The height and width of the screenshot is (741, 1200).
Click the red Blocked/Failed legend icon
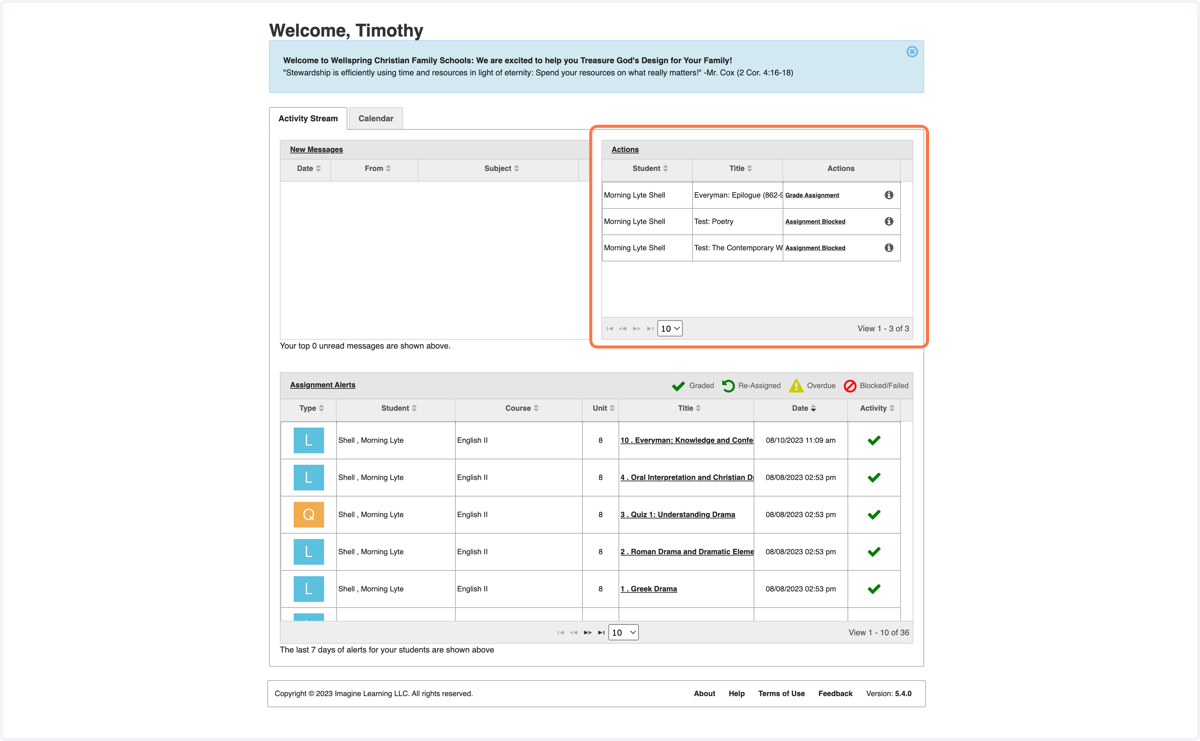point(850,386)
